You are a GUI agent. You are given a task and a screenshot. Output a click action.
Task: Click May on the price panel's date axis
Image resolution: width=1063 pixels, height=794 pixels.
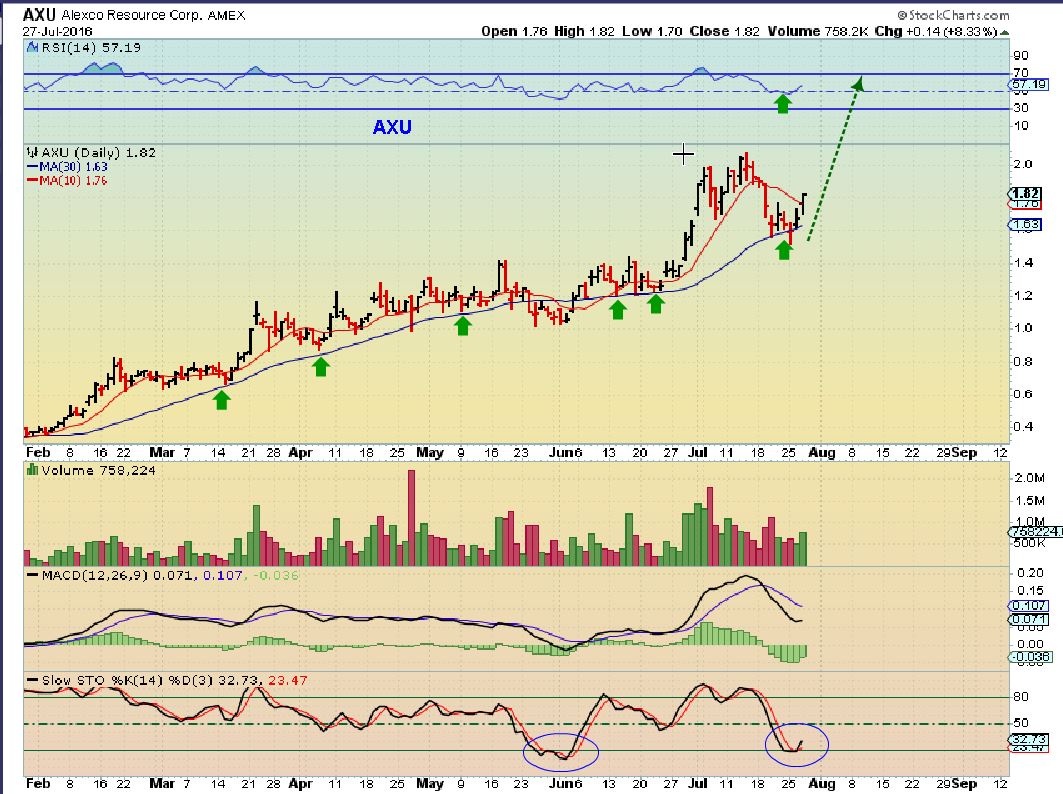coord(430,452)
